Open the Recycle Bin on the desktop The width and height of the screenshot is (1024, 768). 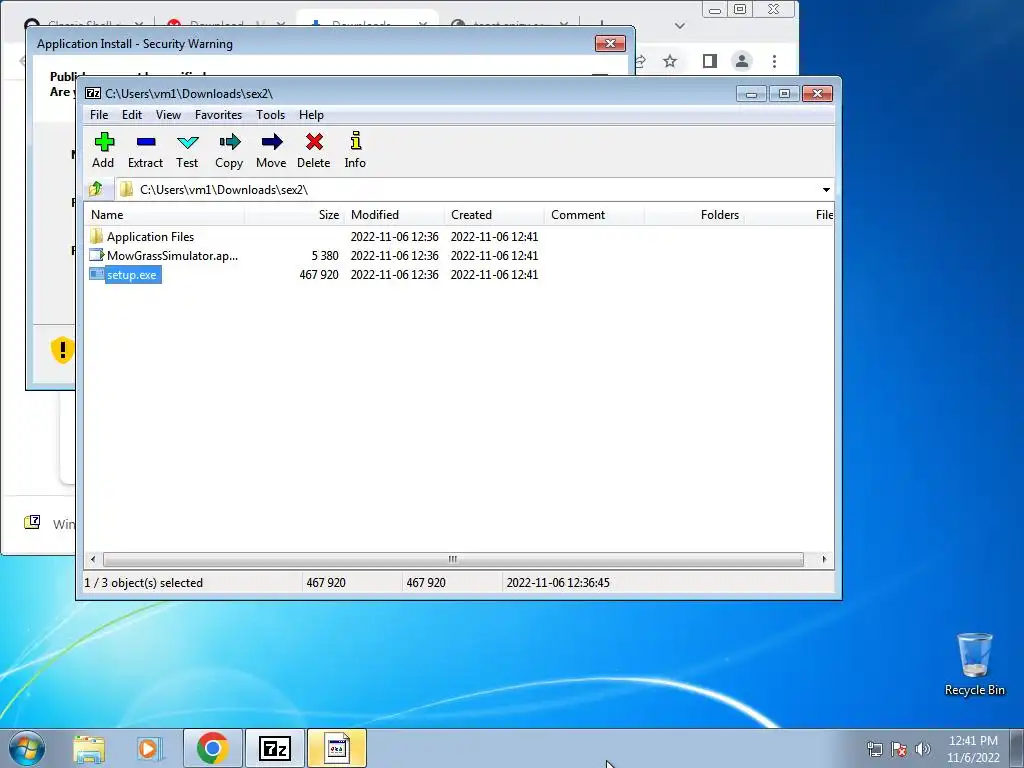[x=974, y=664]
